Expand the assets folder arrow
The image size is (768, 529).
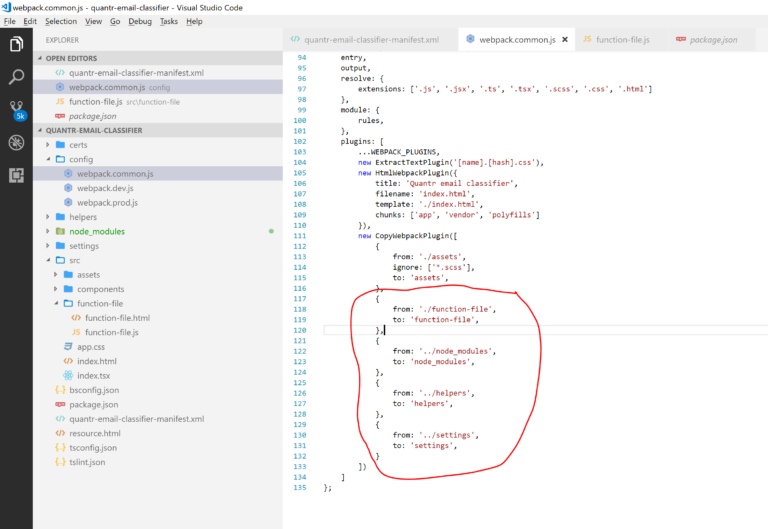56,274
